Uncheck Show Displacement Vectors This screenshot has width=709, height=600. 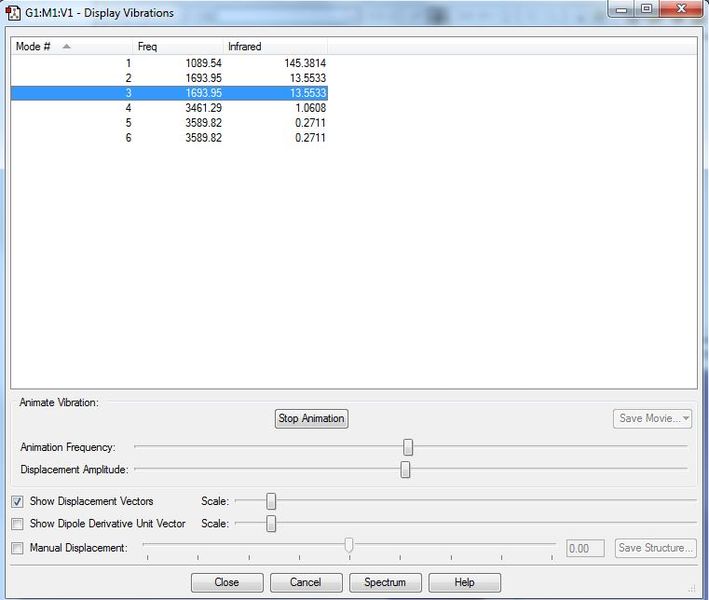pyautogui.click(x=17, y=501)
